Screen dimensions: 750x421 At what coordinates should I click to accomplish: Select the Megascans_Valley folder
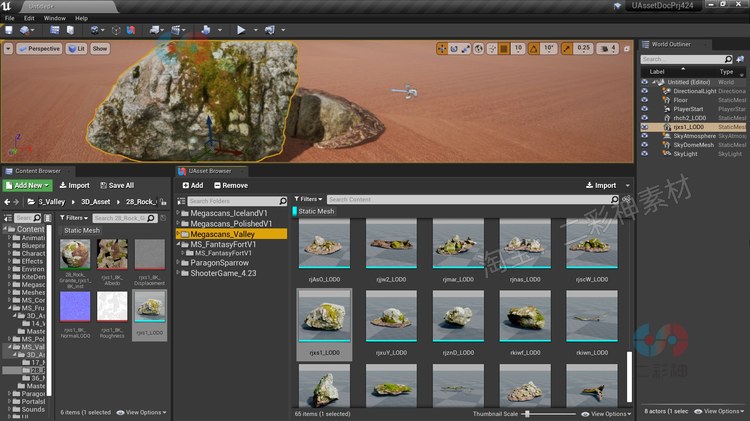232,234
